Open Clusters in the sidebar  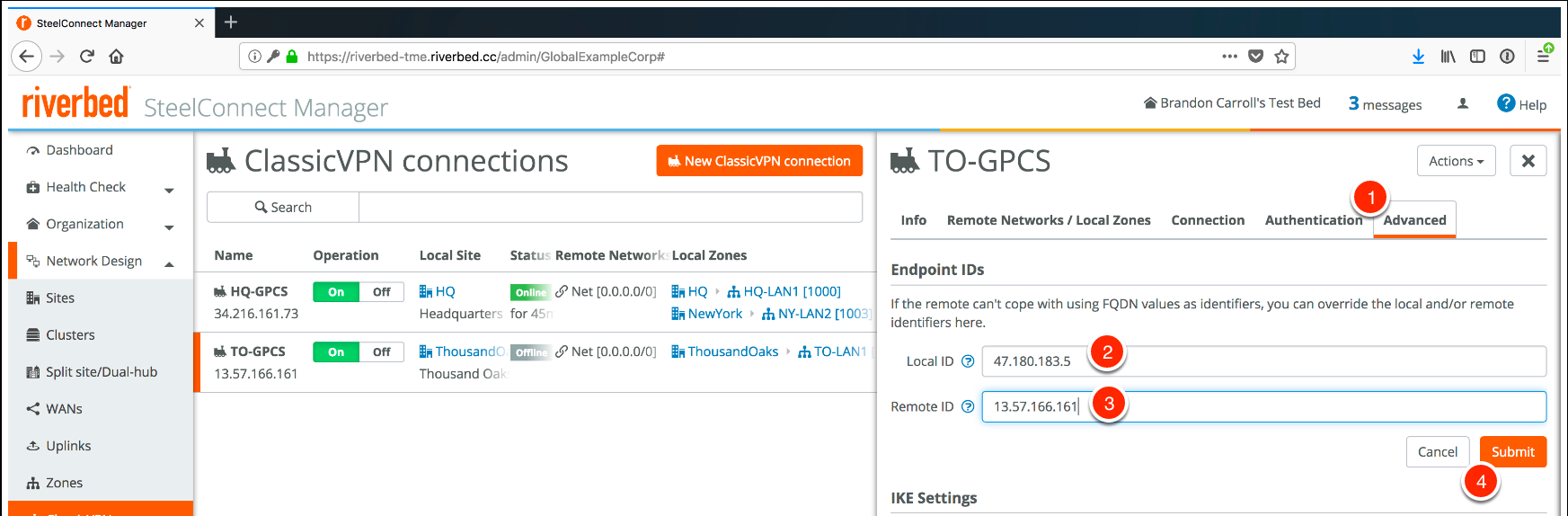[x=70, y=334]
